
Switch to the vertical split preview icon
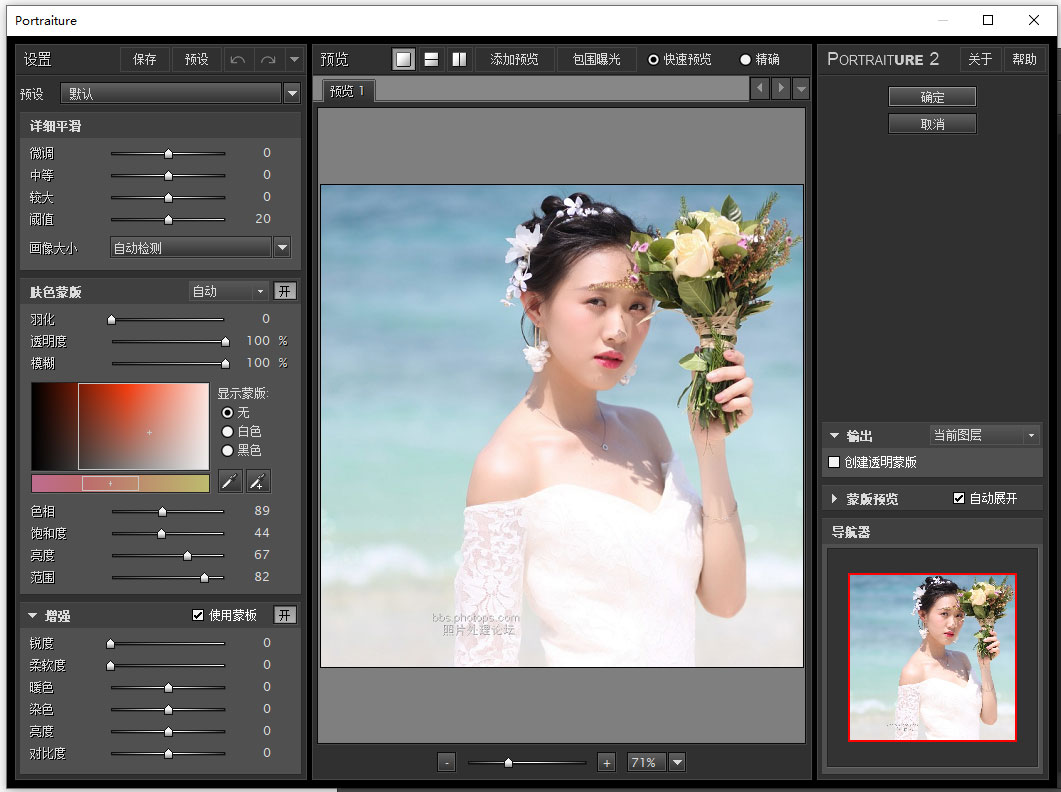tap(458, 58)
